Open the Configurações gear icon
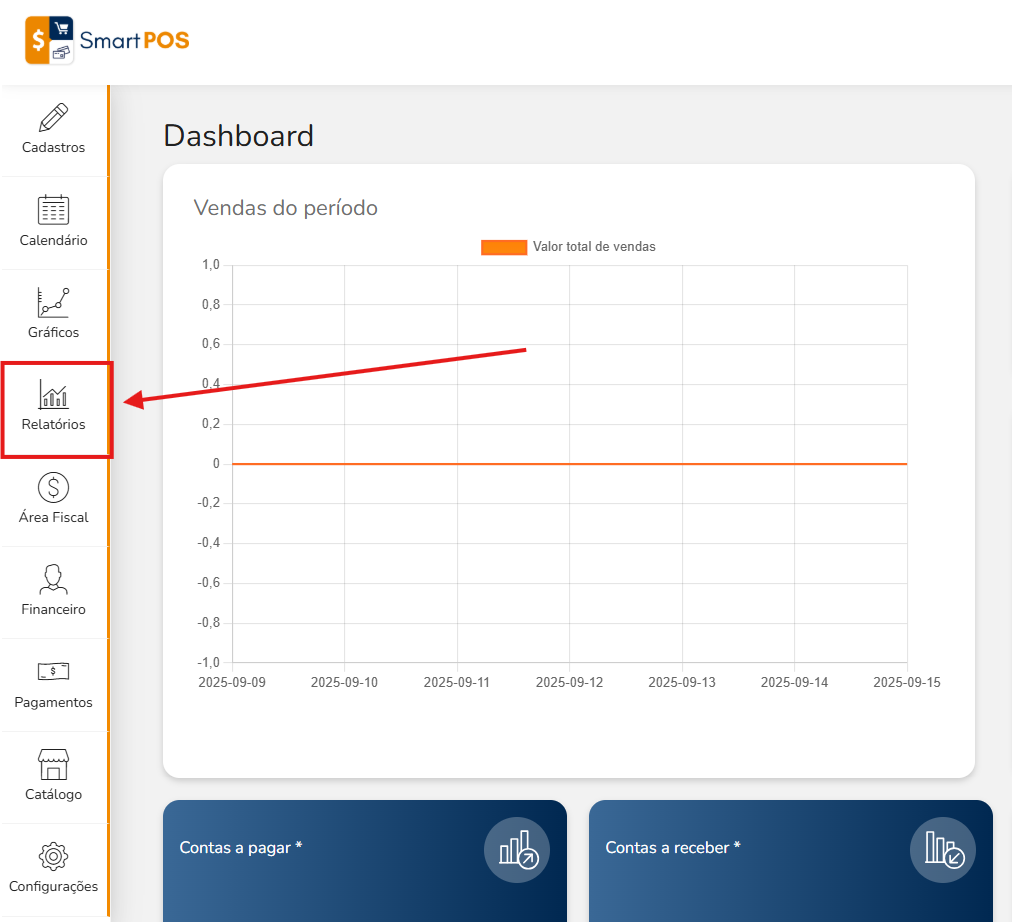The width and height of the screenshot is (1012, 922). pyautogui.click(x=54, y=857)
